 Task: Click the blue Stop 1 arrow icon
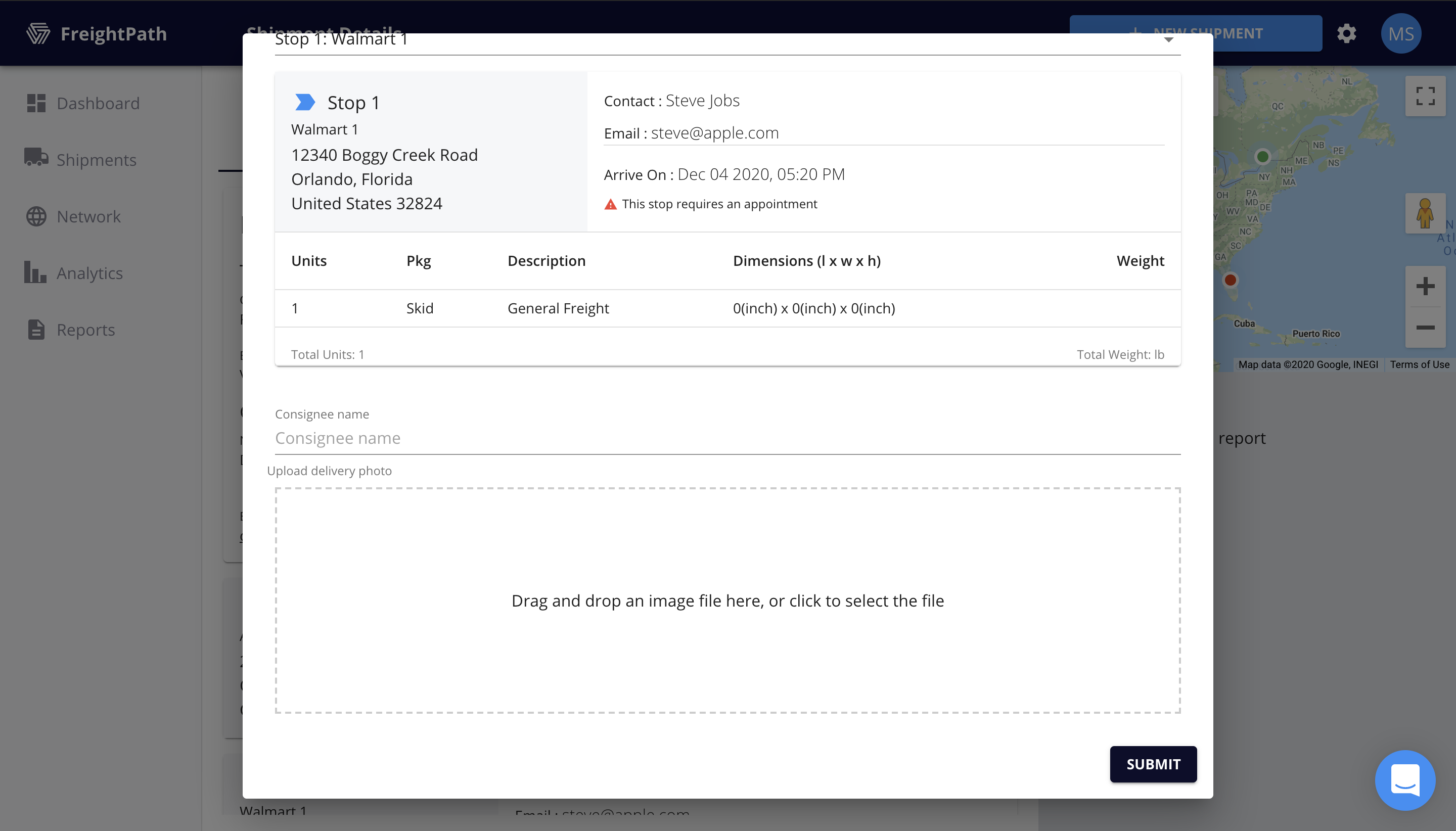point(305,102)
